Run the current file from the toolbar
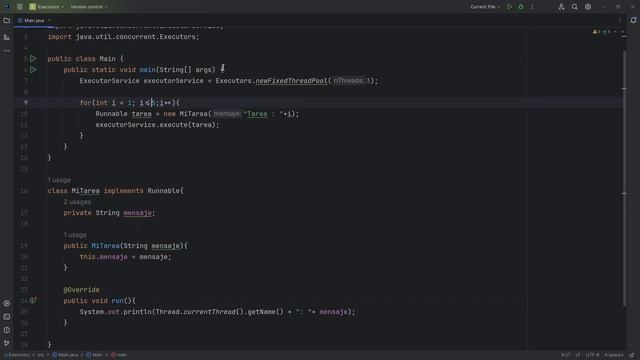Screen dimensions: 640x360 coord(509,7)
